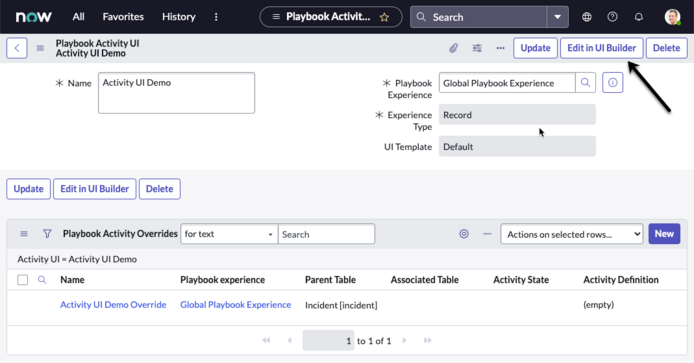
Task: Open the Favorites menu
Action: point(123,17)
